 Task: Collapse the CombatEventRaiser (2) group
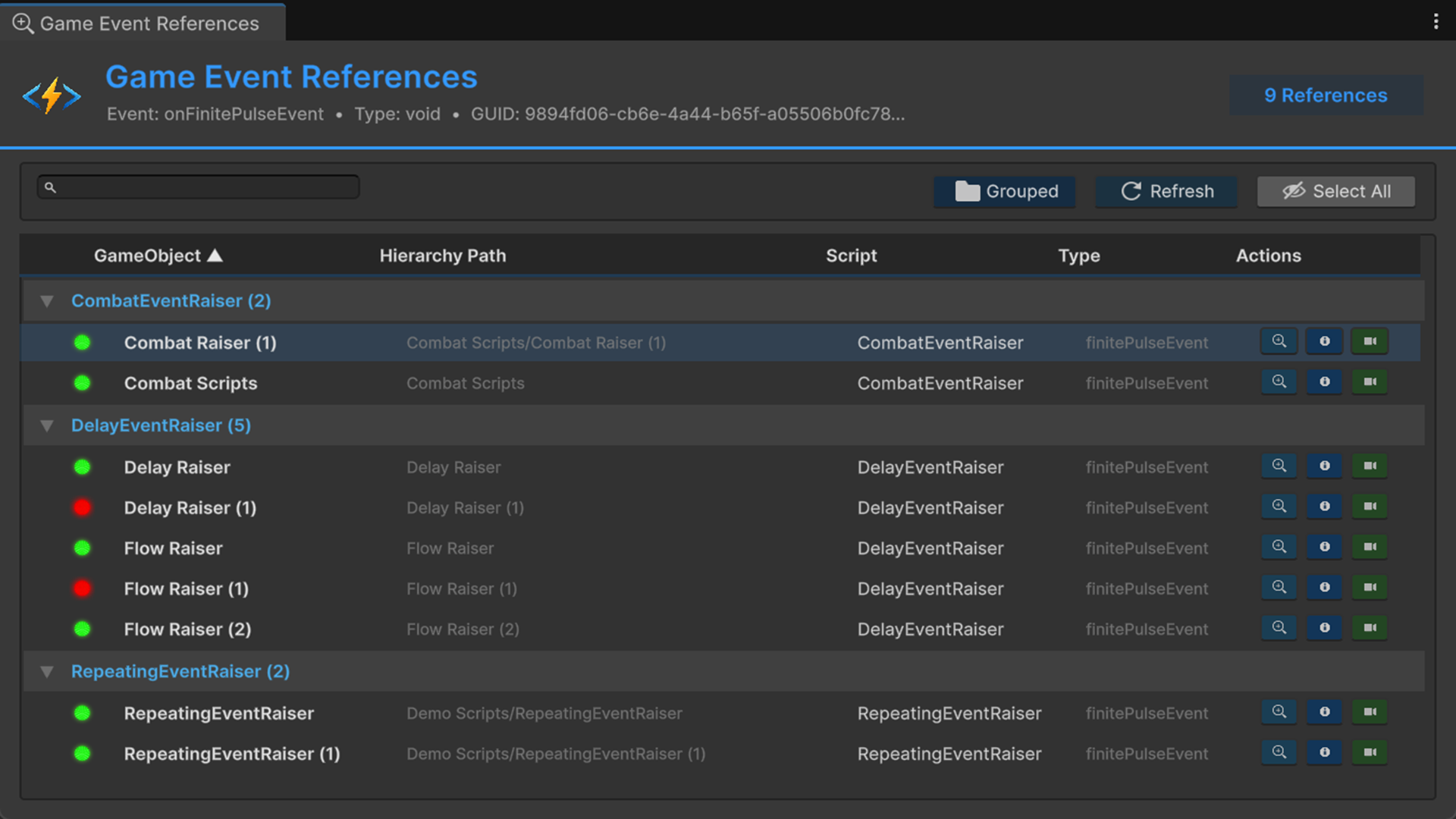tap(47, 302)
